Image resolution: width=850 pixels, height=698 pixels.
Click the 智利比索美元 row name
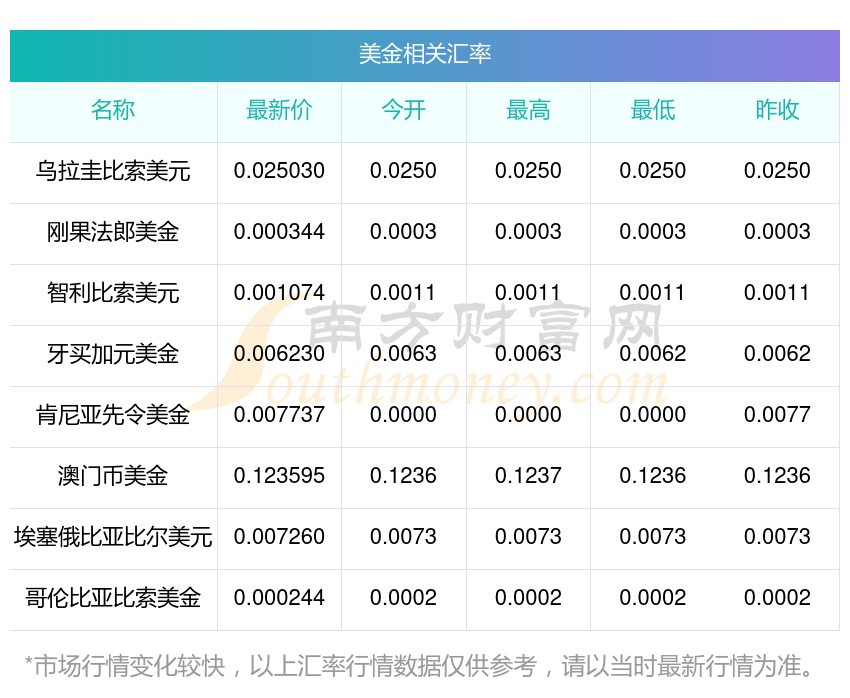[x=113, y=293]
